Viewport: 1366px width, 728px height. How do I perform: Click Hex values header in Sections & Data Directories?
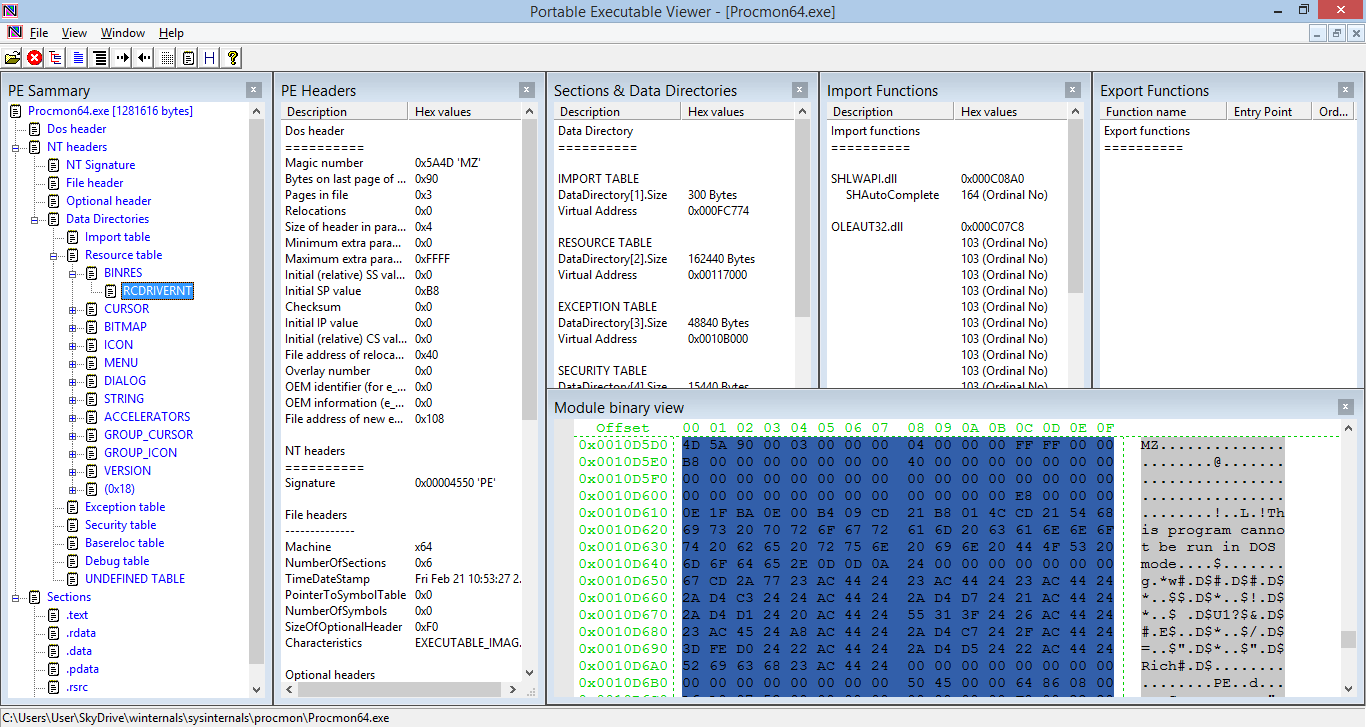[x=737, y=111]
